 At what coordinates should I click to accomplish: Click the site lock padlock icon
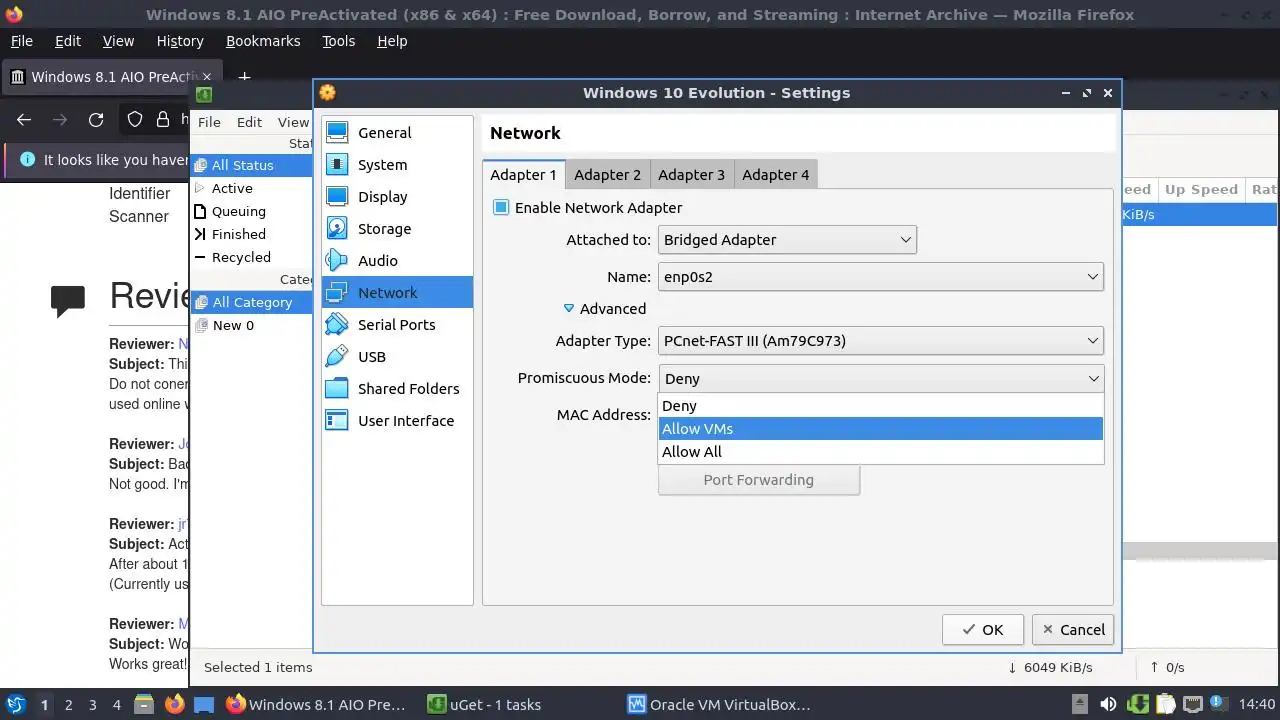coord(163,120)
